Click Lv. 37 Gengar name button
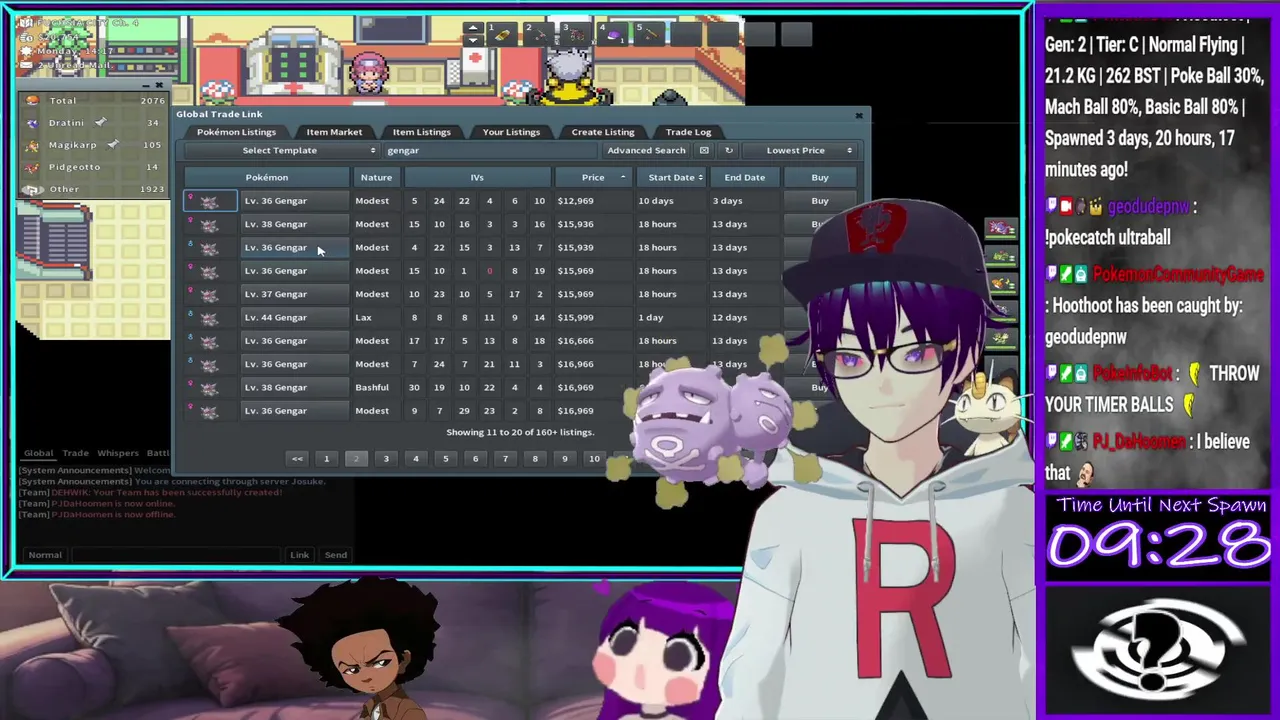Image resolution: width=1280 pixels, height=720 pixels. [295, 294]
